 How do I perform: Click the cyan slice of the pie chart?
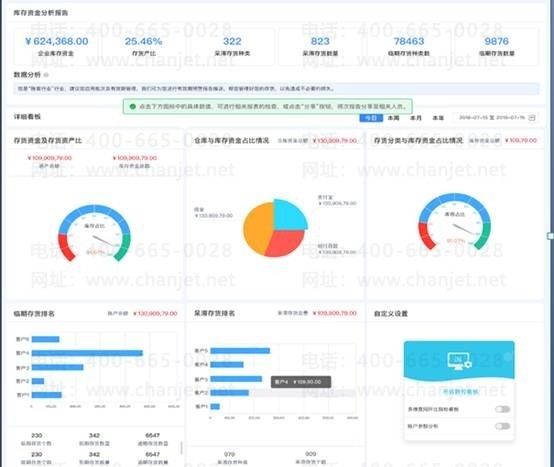point(290,215)
